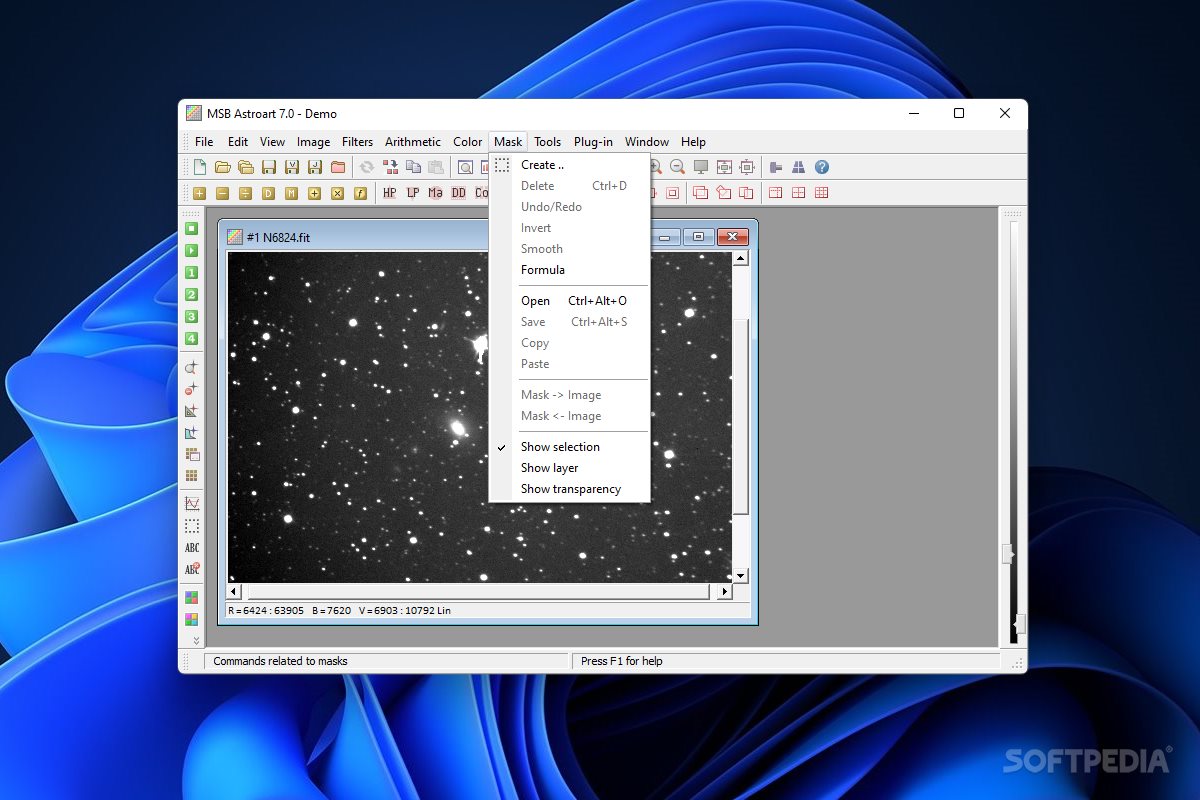Image resolution: width=1200 pixels, height=800 pixels.
Task: Click the yellow divide arithmetic icon
Action: [x=245, y=193]
